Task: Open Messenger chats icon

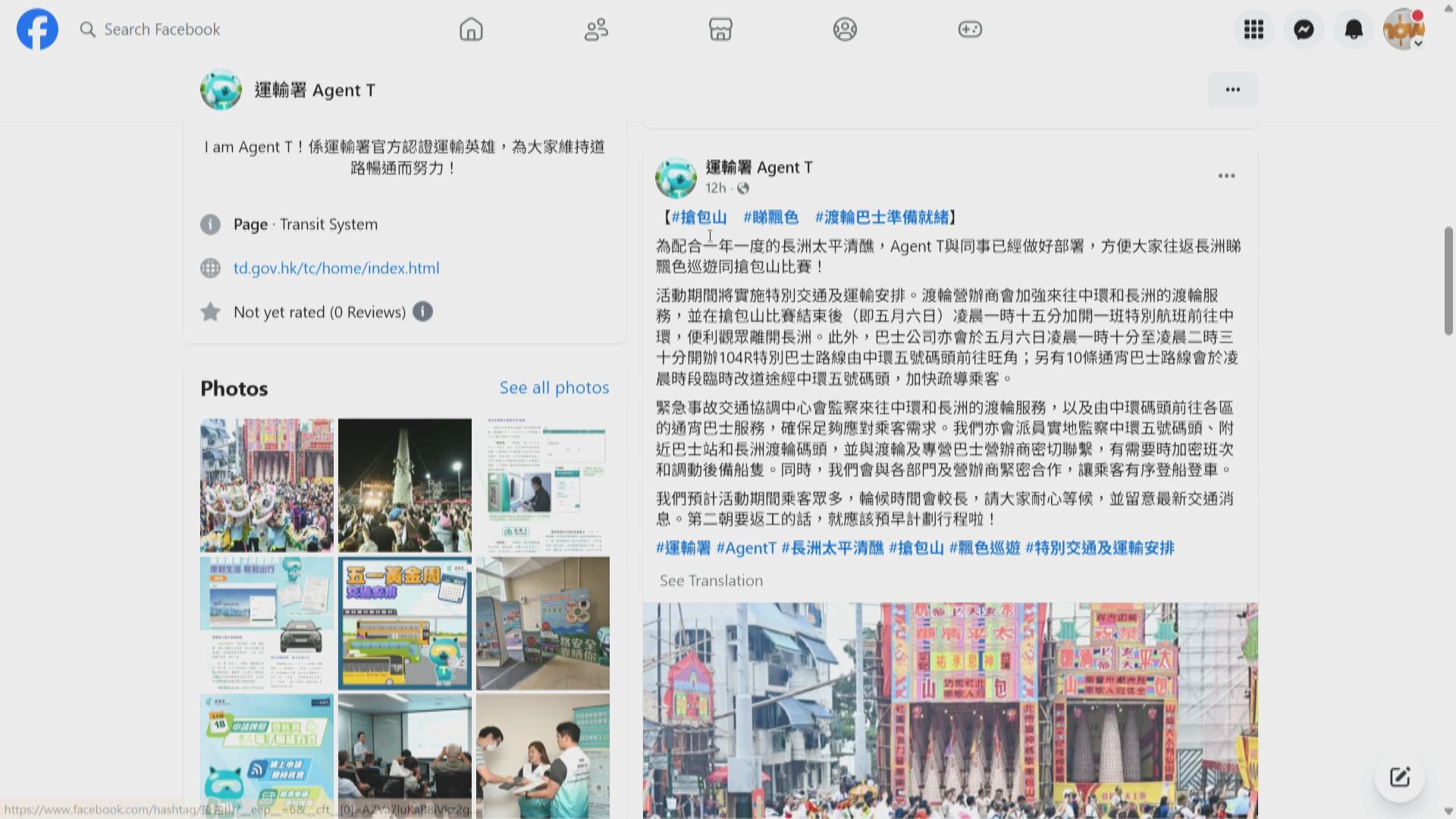Action: coord(1304,30)
